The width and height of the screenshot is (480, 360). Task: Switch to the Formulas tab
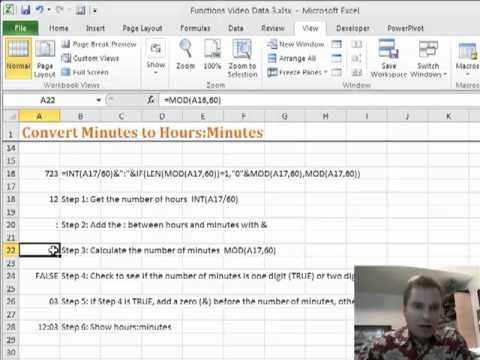pos(195,28)
